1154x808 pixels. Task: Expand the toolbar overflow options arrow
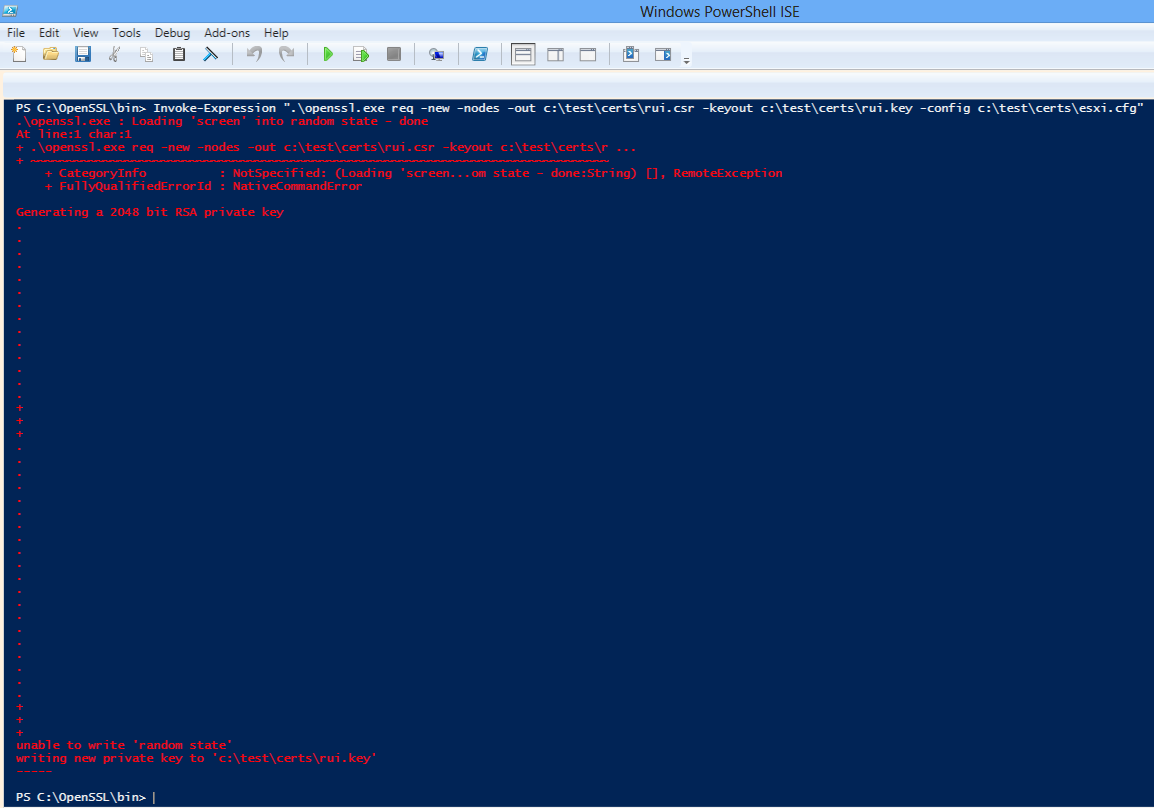(x=687, y=60)
